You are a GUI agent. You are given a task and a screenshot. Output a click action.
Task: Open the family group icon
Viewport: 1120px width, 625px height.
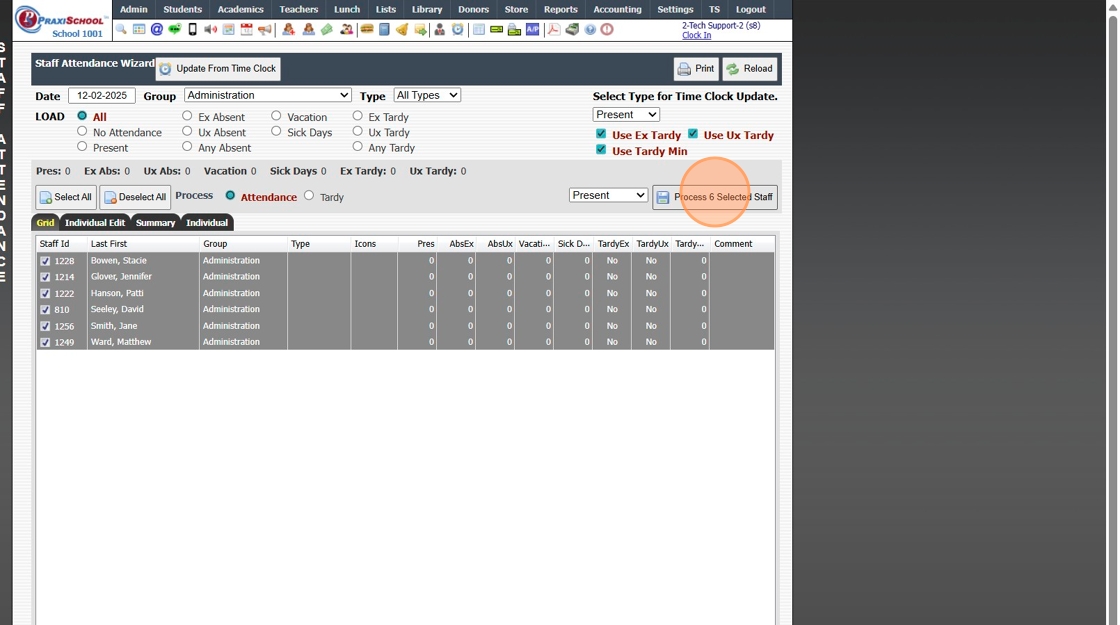coord(346,29)
